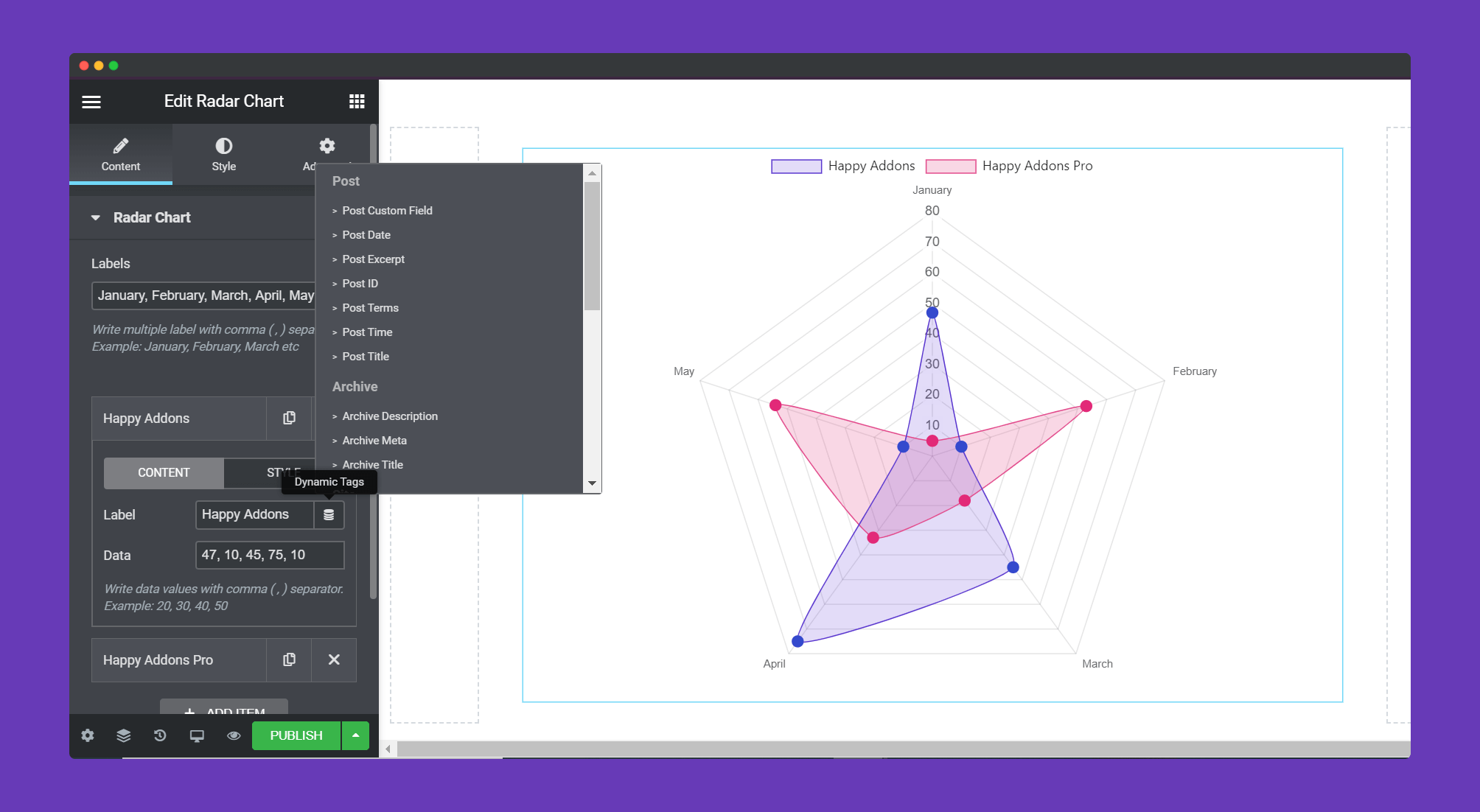Click the Data values input field
This screenshot has height=812, width=1480.
coord(270,555)
